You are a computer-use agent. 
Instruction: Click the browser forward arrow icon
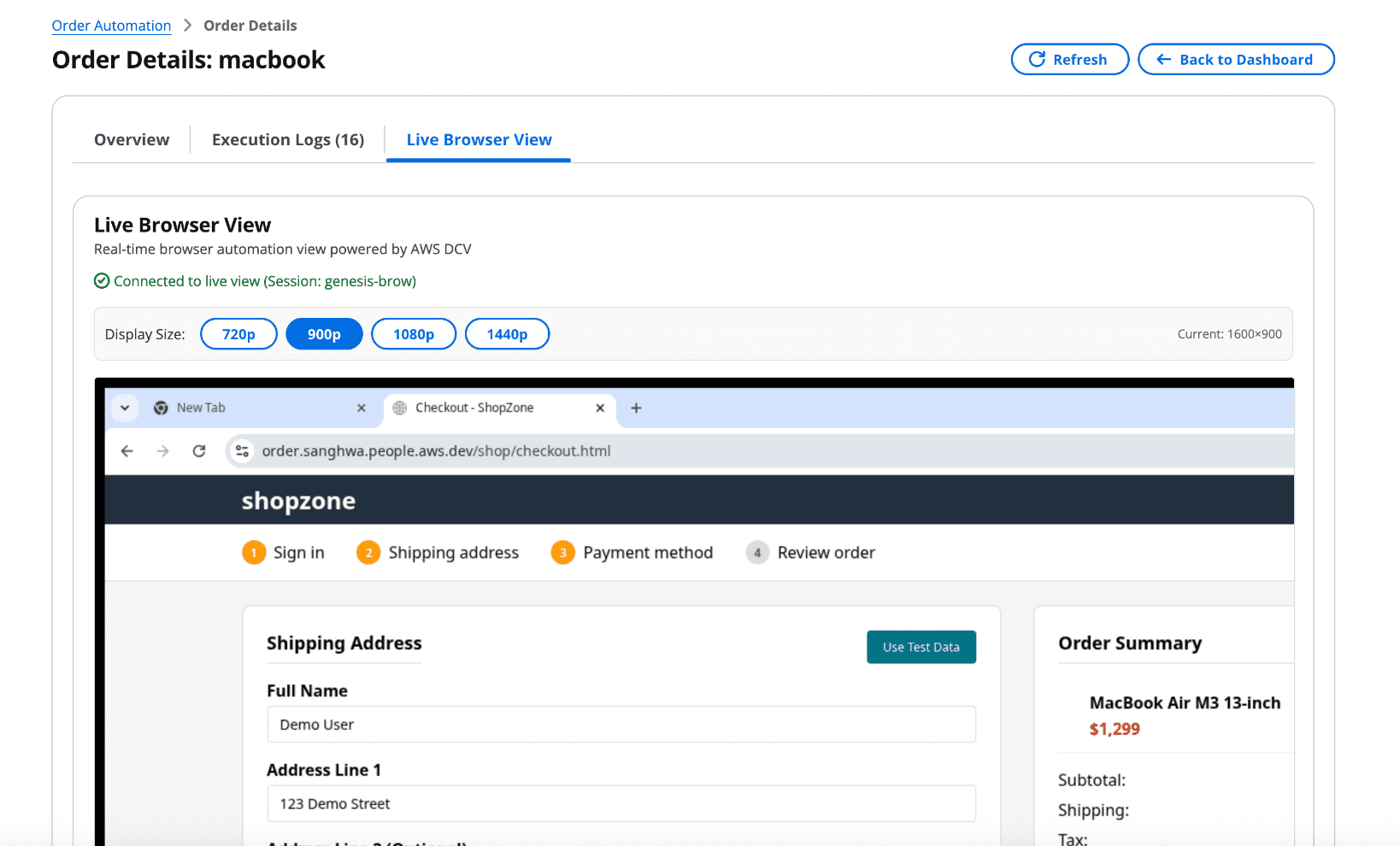pos(162,451)
